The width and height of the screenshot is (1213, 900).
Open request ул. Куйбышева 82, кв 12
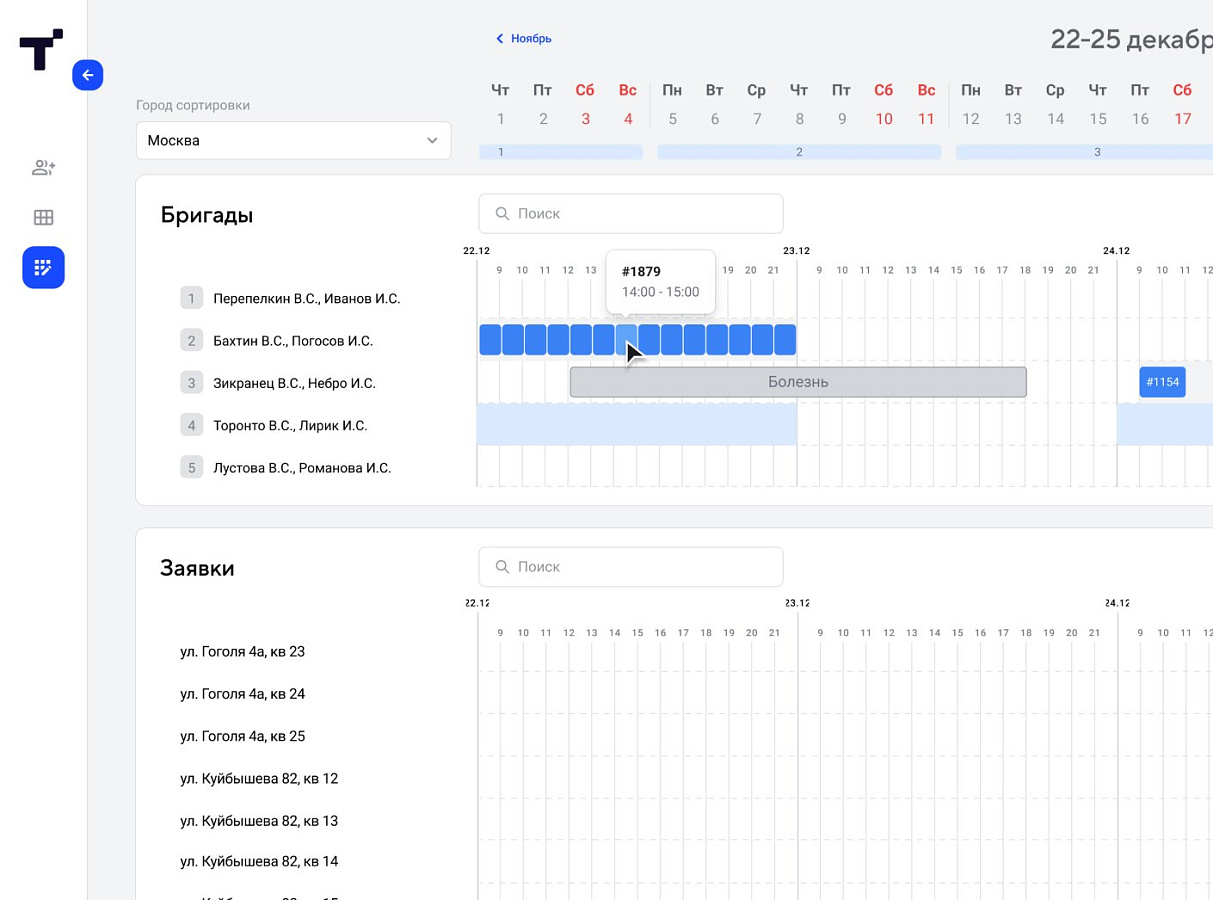259,779
